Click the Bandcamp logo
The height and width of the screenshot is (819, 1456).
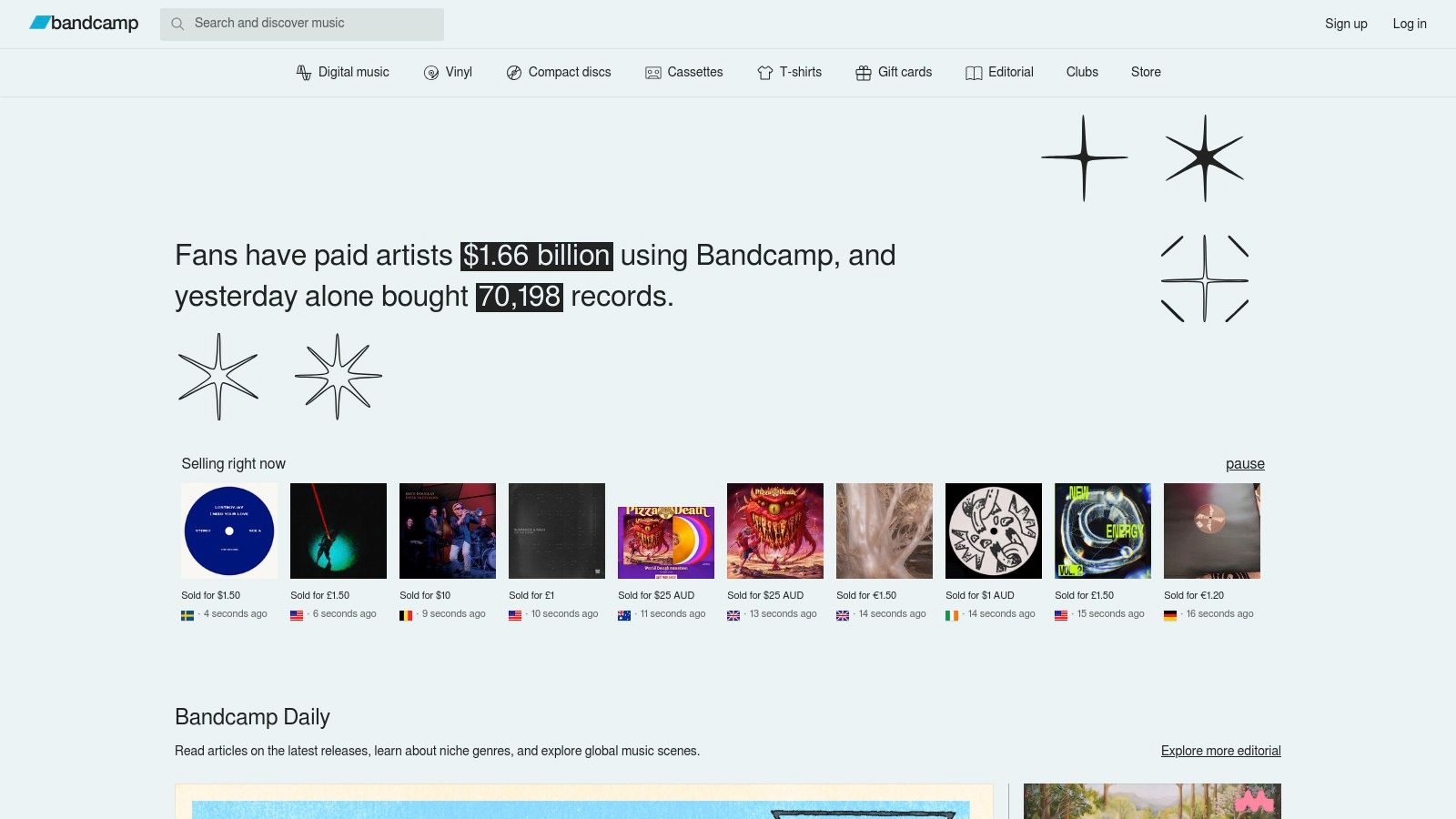[x=85, y=24]
